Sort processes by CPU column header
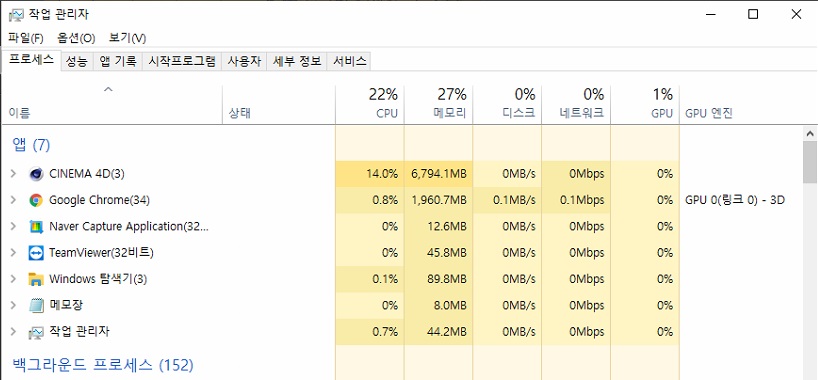Viewport: 818px width, 380px height. pyautogui.click(x=369, y=104)
